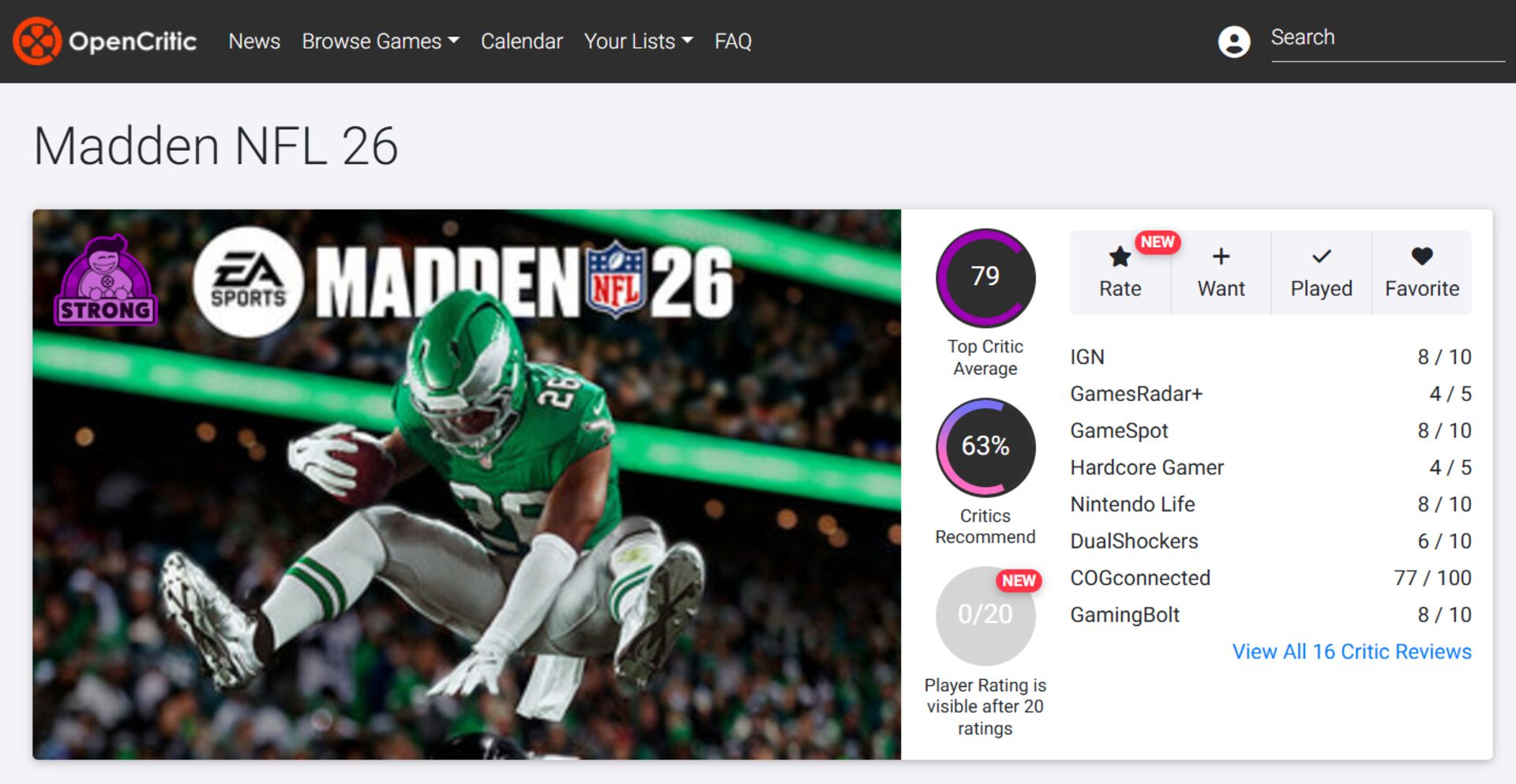Screen dimensions: 1516x784
Task: Click the Madden NFL 26 page title
Action: click(216, 146)
